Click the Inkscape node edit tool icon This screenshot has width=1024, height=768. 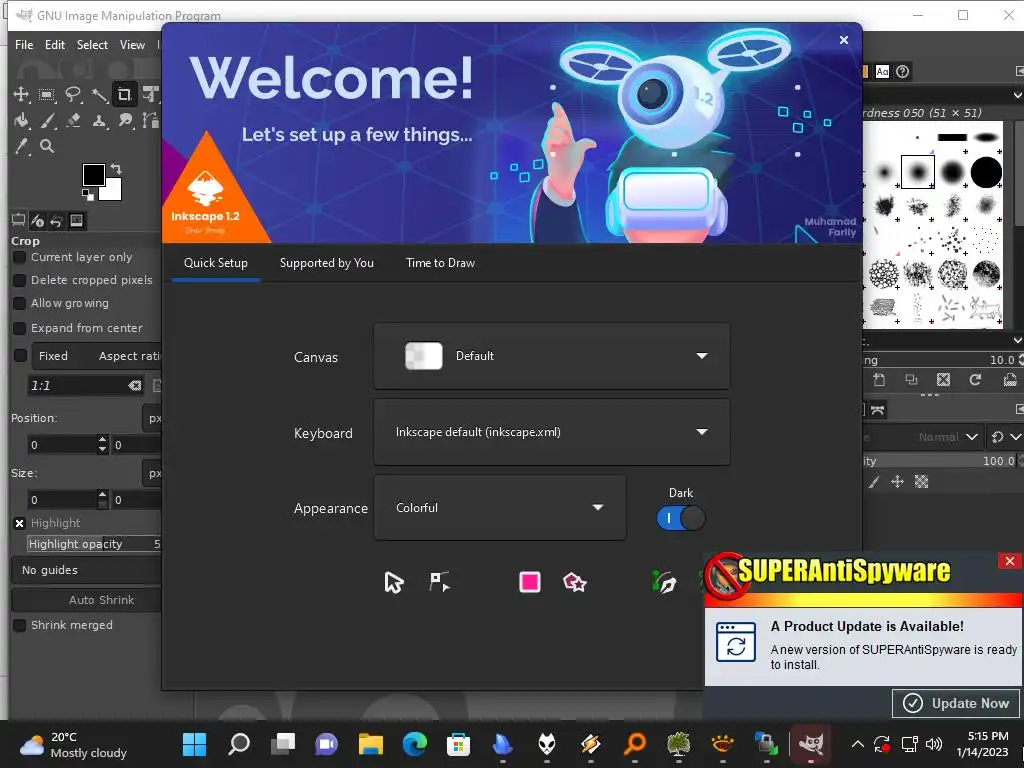point(439,581)
